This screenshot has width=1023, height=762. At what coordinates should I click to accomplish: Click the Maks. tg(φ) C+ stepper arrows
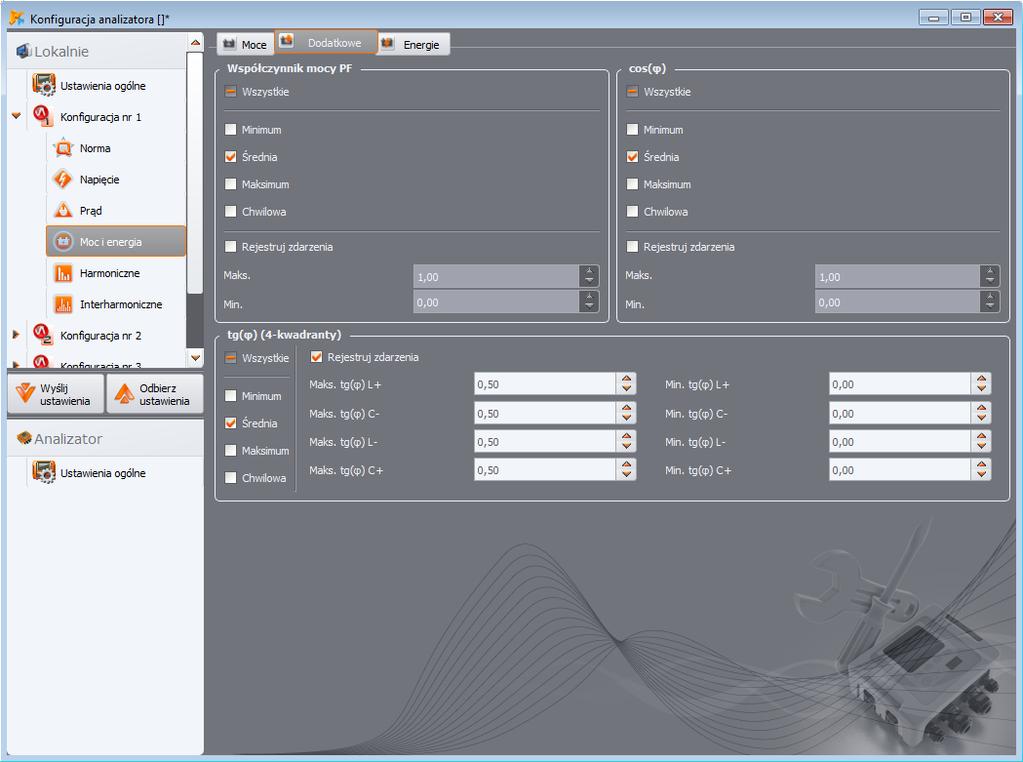coord(626,469)
